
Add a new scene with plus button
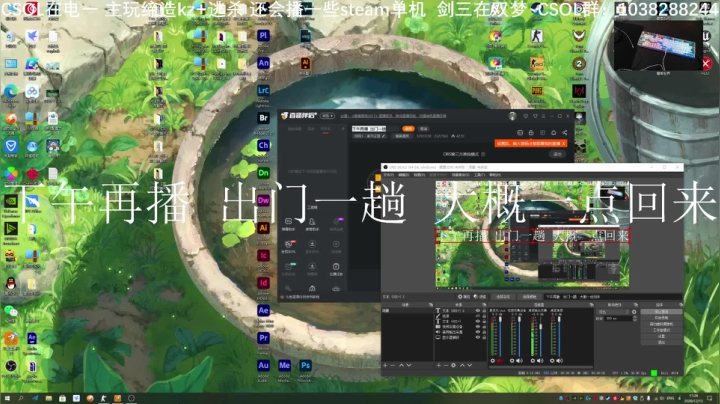coord(385,365)
